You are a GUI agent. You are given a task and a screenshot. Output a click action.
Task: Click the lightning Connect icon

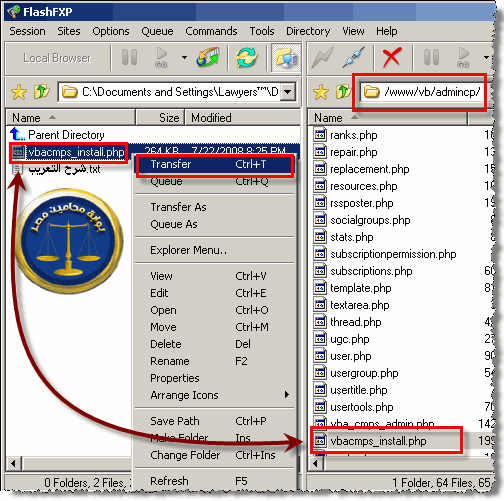pyautogui.click(x=322, y=58)
